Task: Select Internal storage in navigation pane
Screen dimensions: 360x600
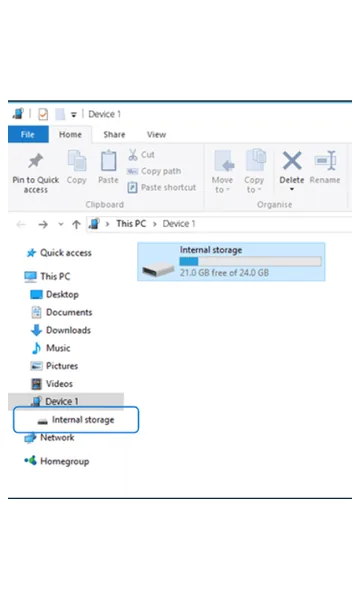Action: 76,420
